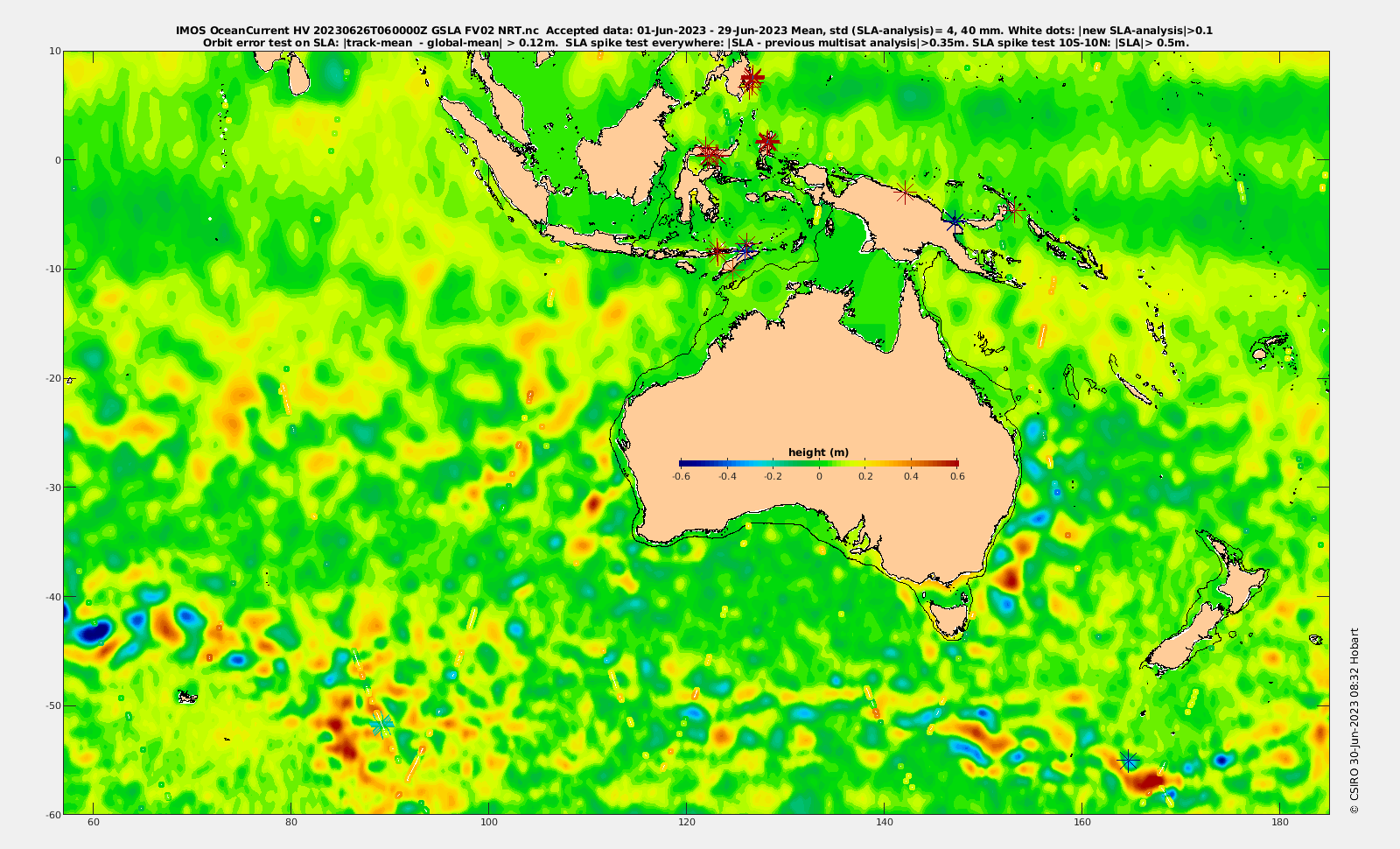Click the colorbar tick label '-0.6'
The height and width of the screenshot is (849, 1400).
[681, 476]
